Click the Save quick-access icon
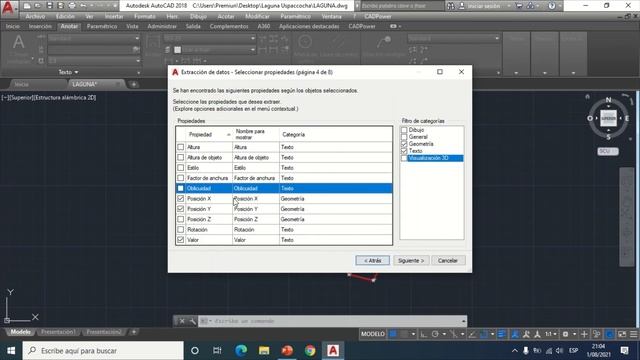 pos(49,6)
